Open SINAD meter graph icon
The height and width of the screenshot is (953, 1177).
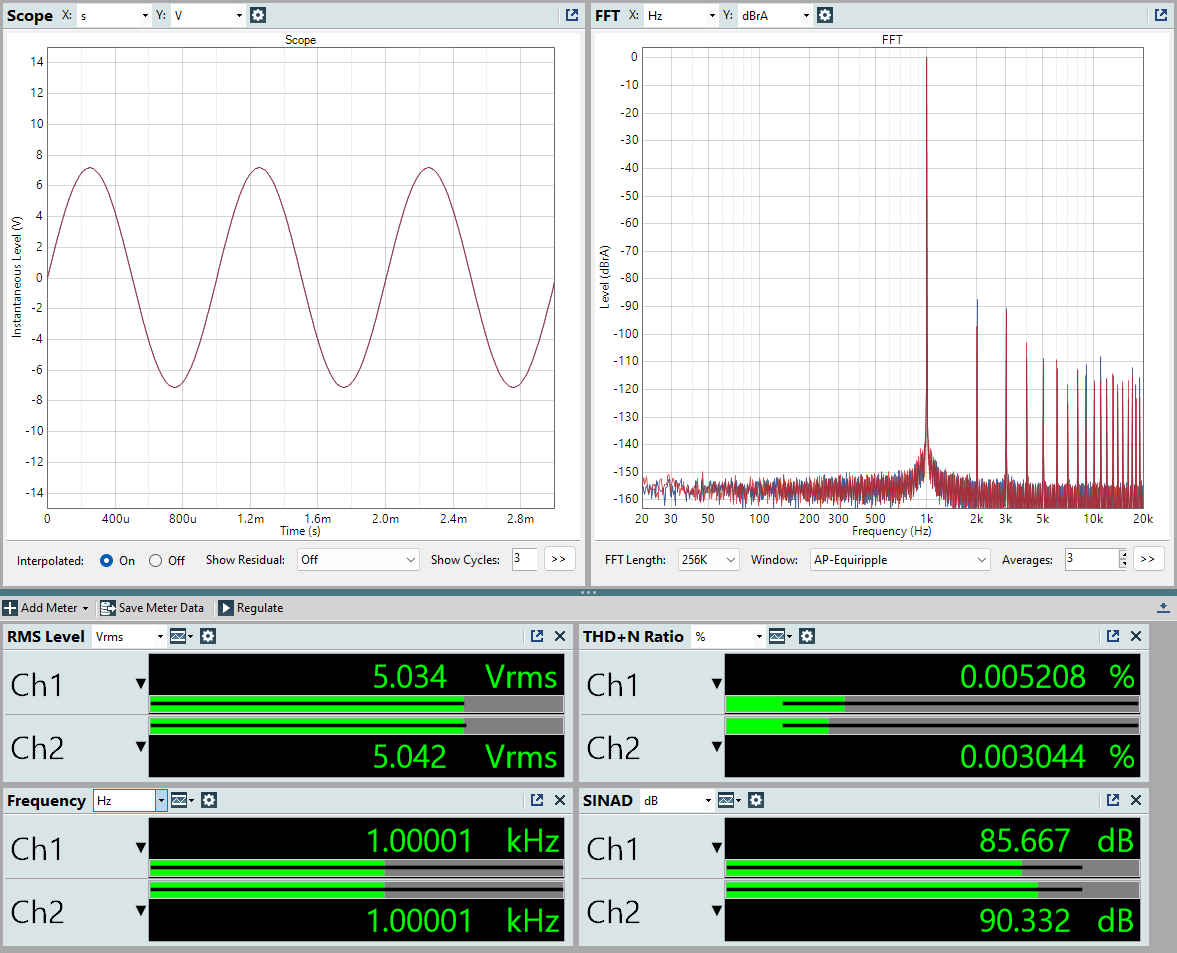coord(727,801)
